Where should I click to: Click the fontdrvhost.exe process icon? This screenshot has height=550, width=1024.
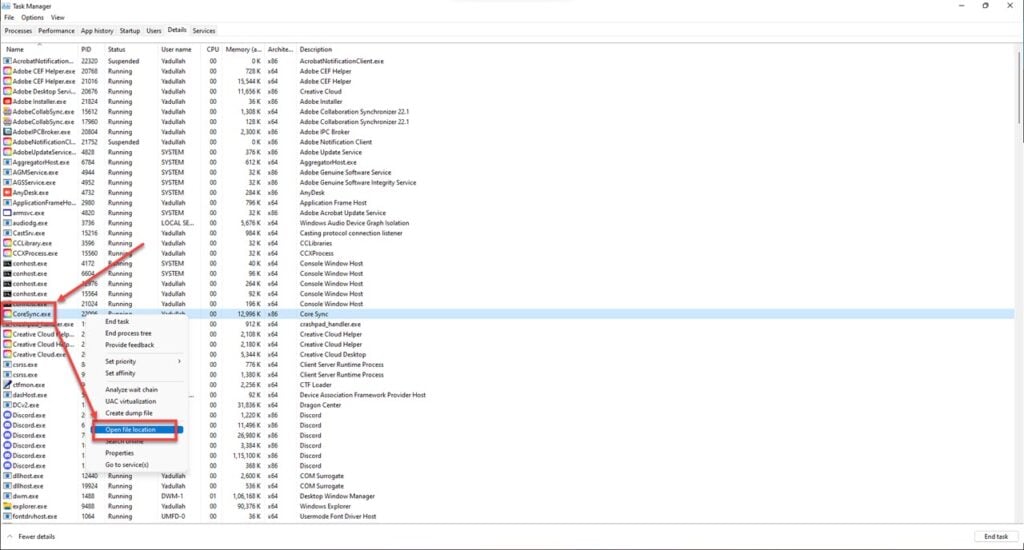[x=7, y=517]
